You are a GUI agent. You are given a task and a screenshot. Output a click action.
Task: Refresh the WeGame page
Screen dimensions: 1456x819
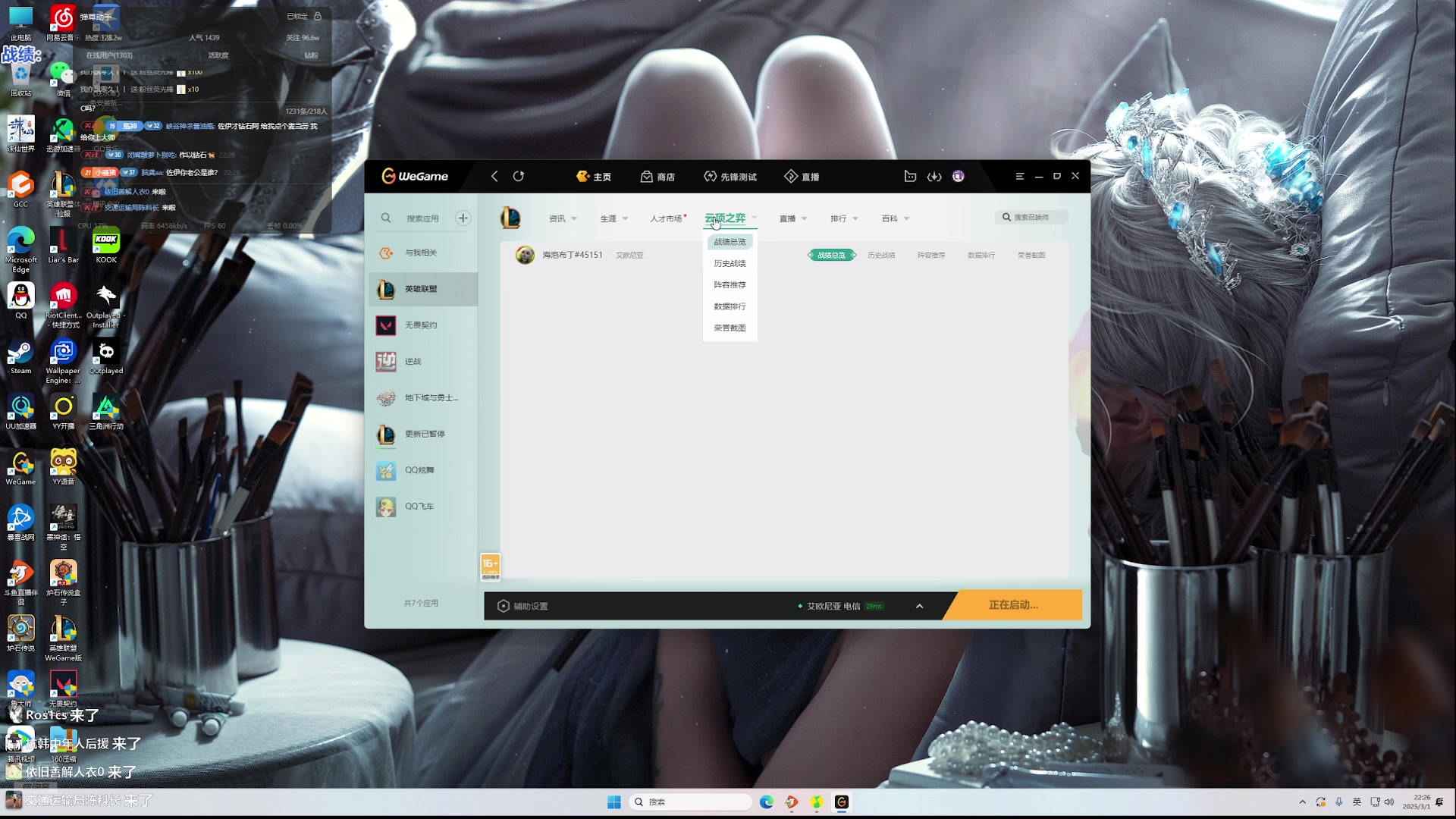point(519,176)
